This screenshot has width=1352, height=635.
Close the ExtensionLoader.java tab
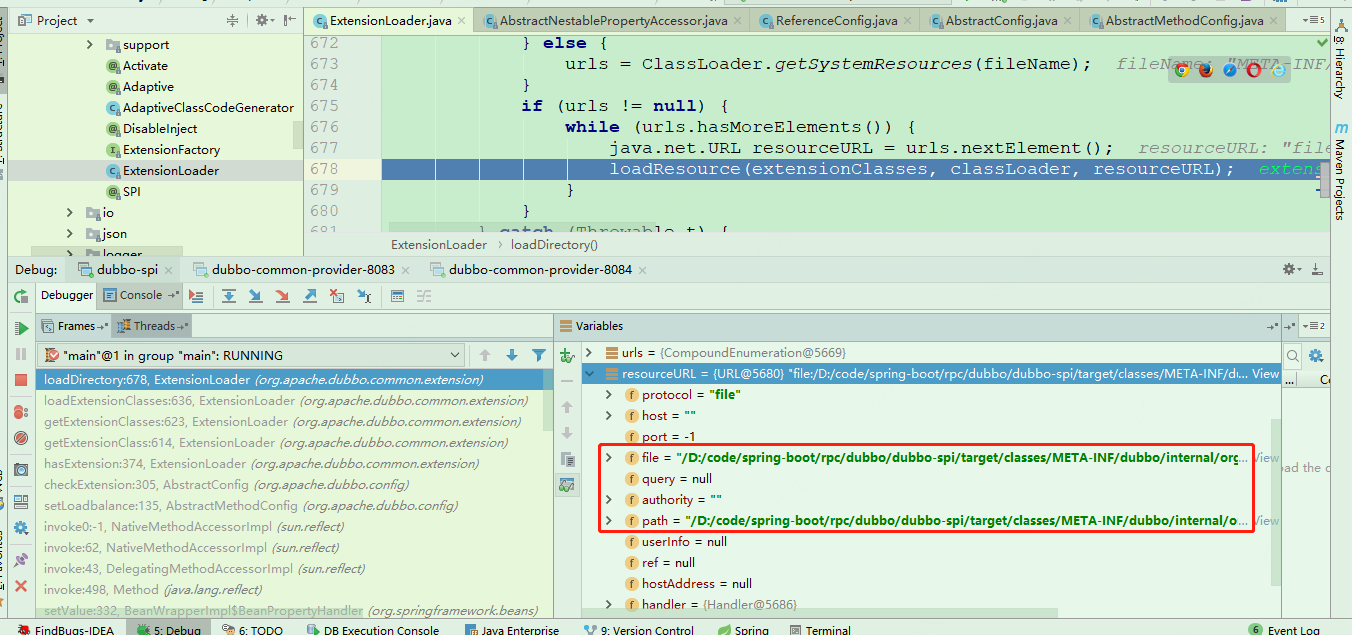[463, 21]
